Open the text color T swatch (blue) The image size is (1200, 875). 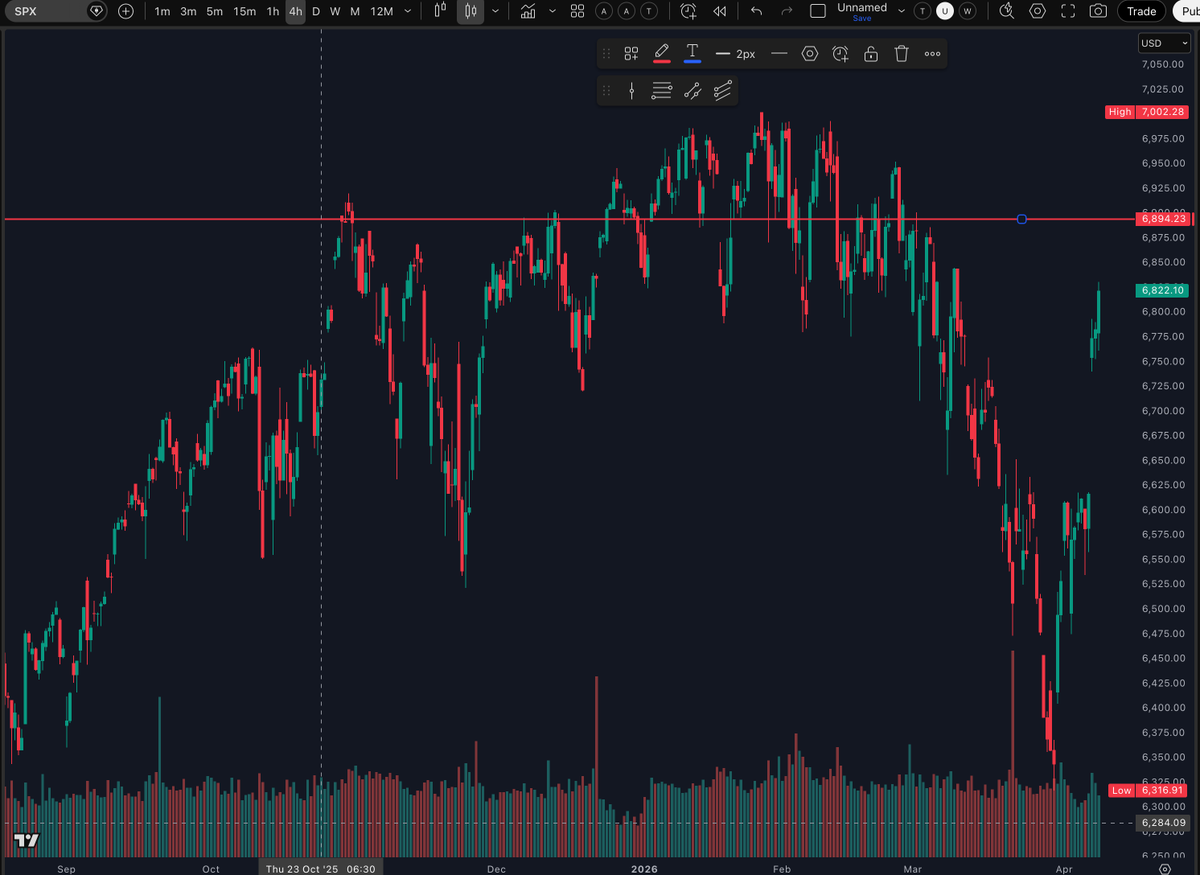point(692,54)
